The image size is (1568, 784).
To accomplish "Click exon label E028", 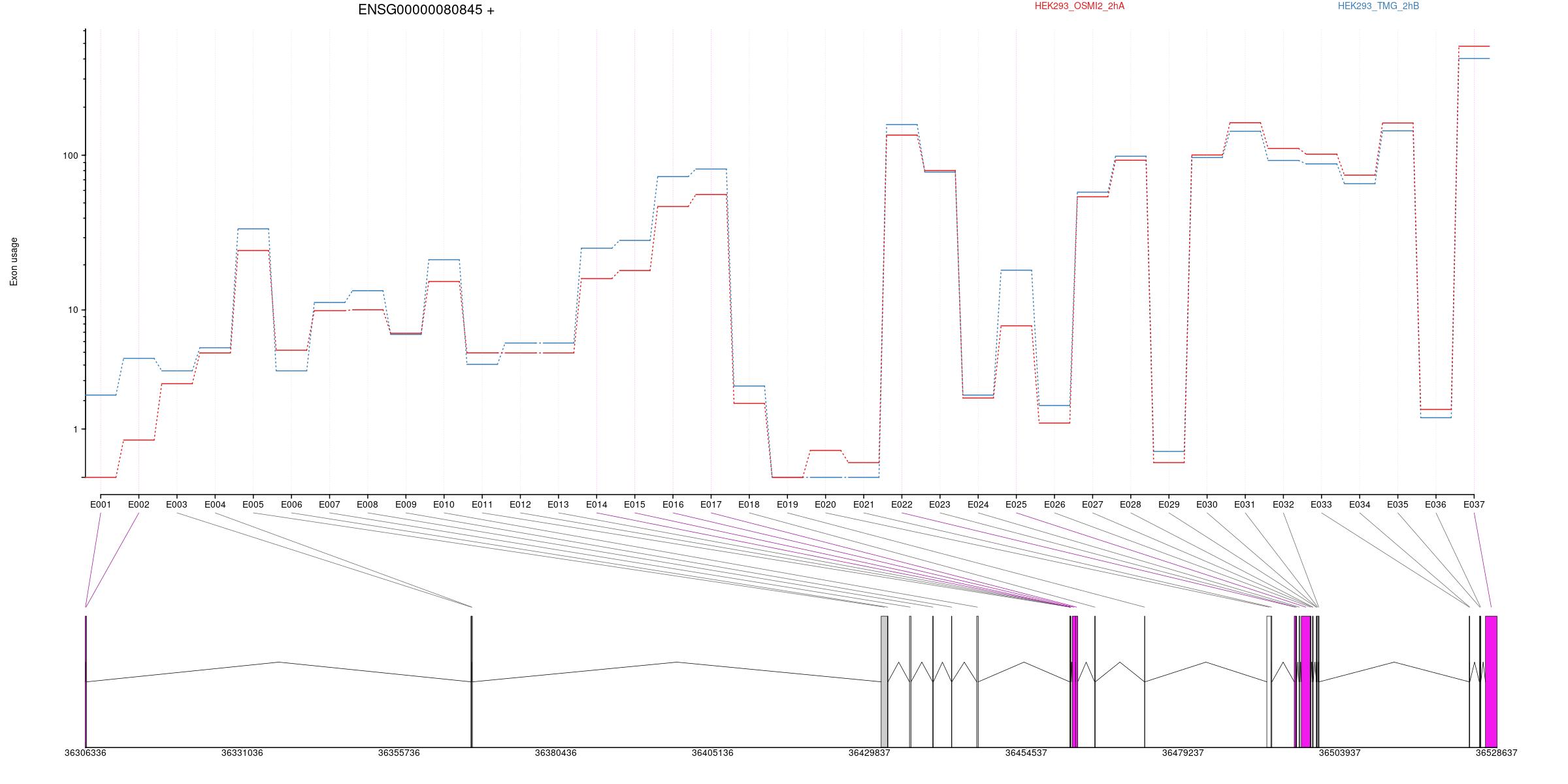I will click(1130, 504).
